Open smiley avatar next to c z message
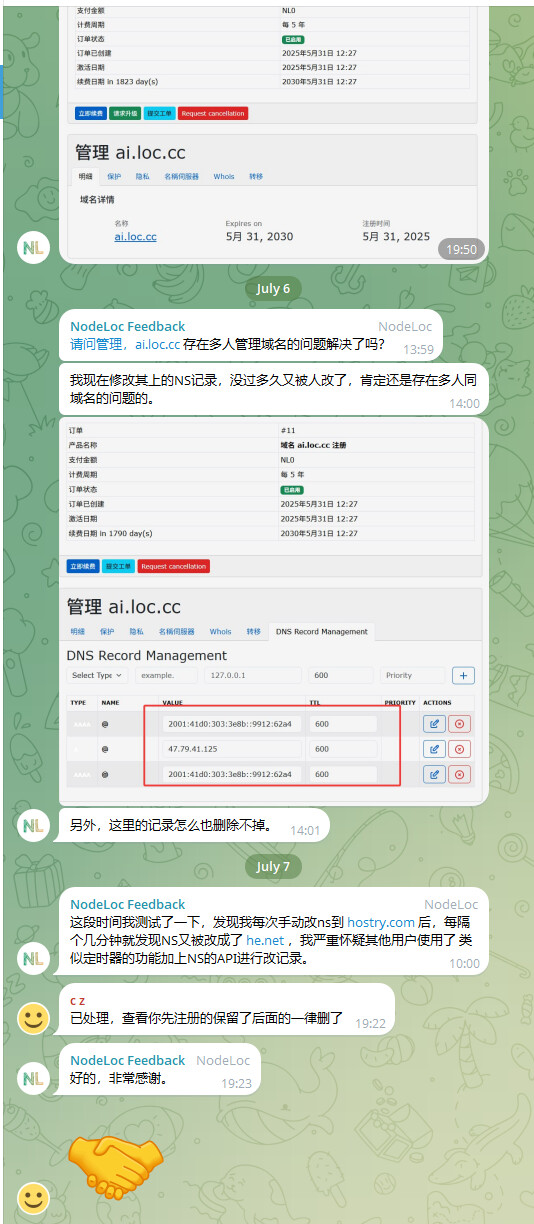This screenshot has height=1224, width=534. coord(35,1019)
